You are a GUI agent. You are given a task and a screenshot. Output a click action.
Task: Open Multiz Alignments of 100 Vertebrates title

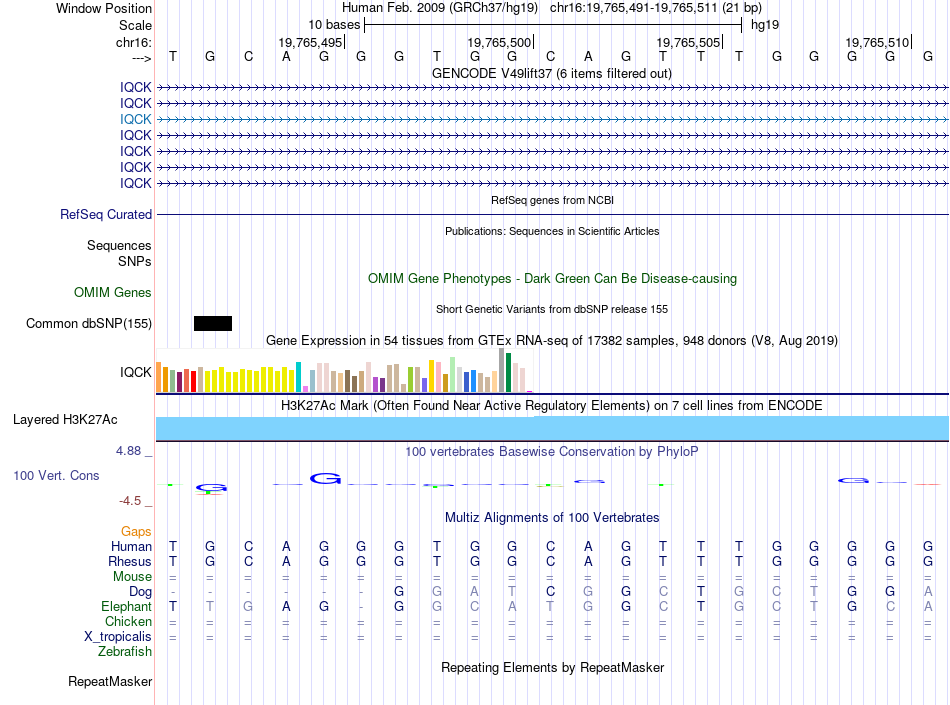[x=552, y=517]
